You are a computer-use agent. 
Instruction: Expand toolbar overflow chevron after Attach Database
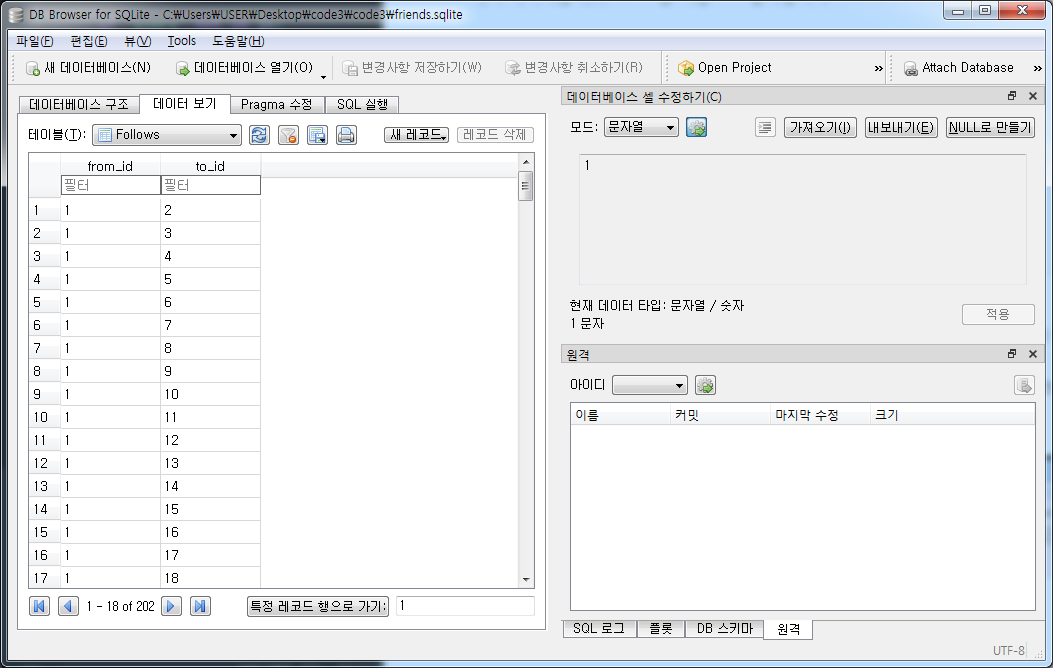(x=1038, y=68)
